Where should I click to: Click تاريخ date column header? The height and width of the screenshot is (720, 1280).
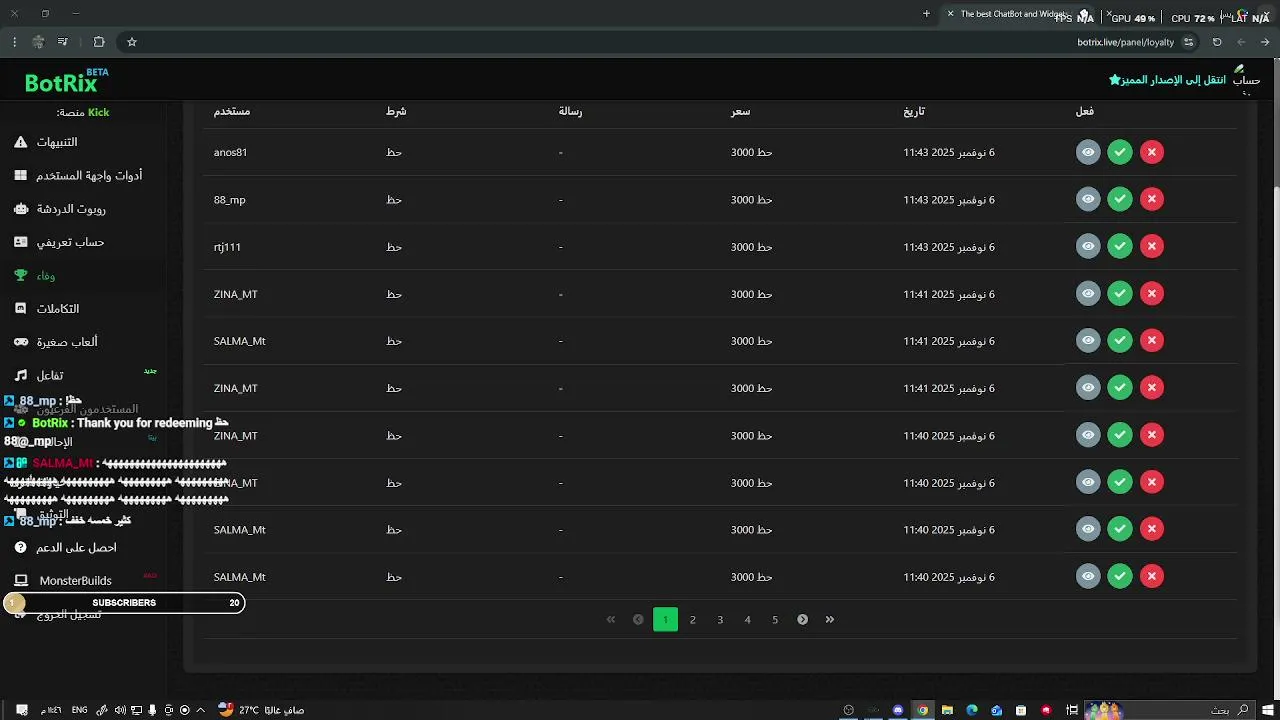(914, 111)
